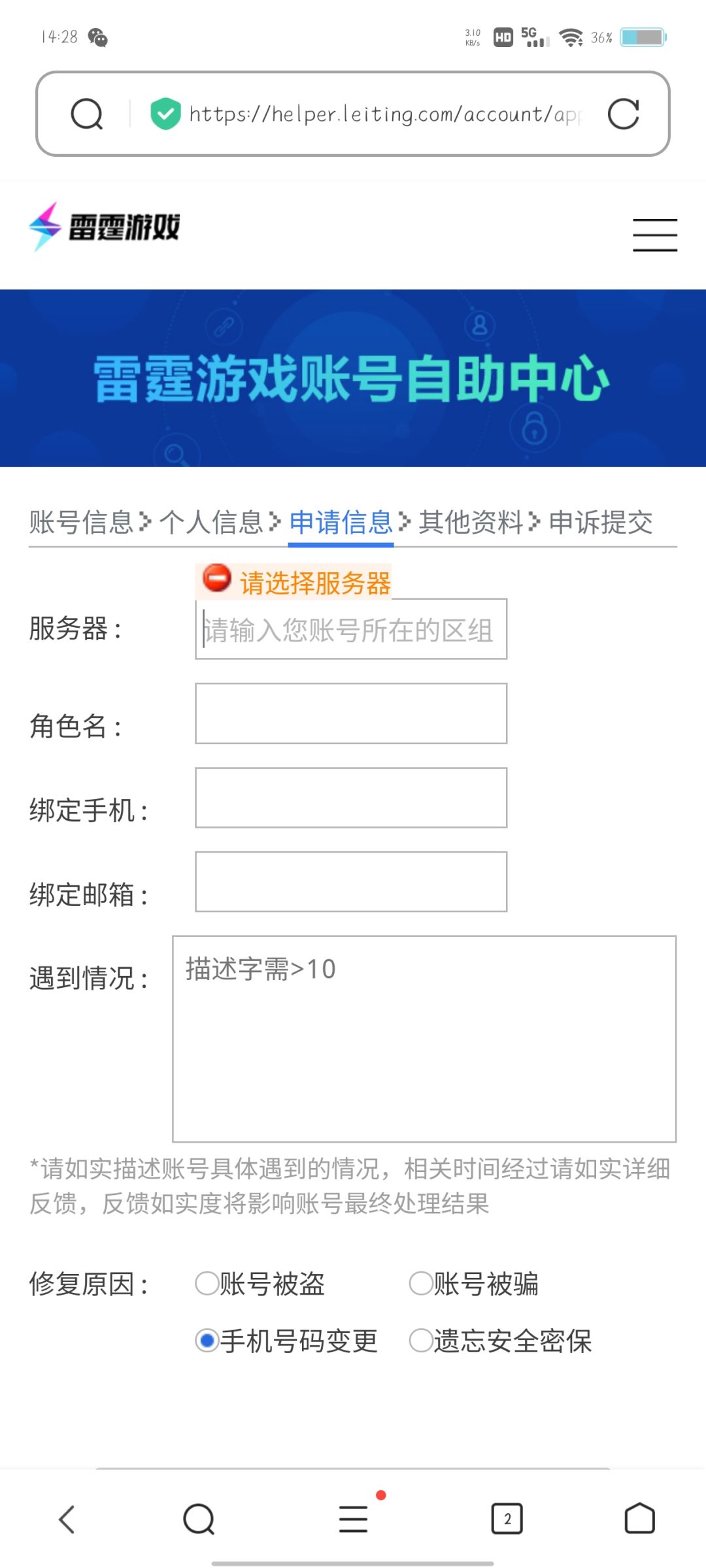
Task: Open the hamburger menu beside 雷霆游戏 logo
Action: (x=655, y=235)
